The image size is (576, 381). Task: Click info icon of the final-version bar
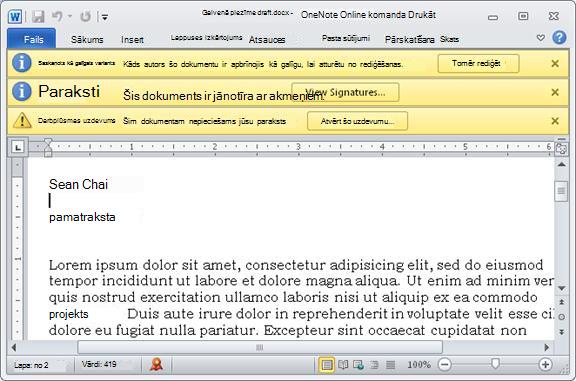pyautogui.click(x=22, y=63)
